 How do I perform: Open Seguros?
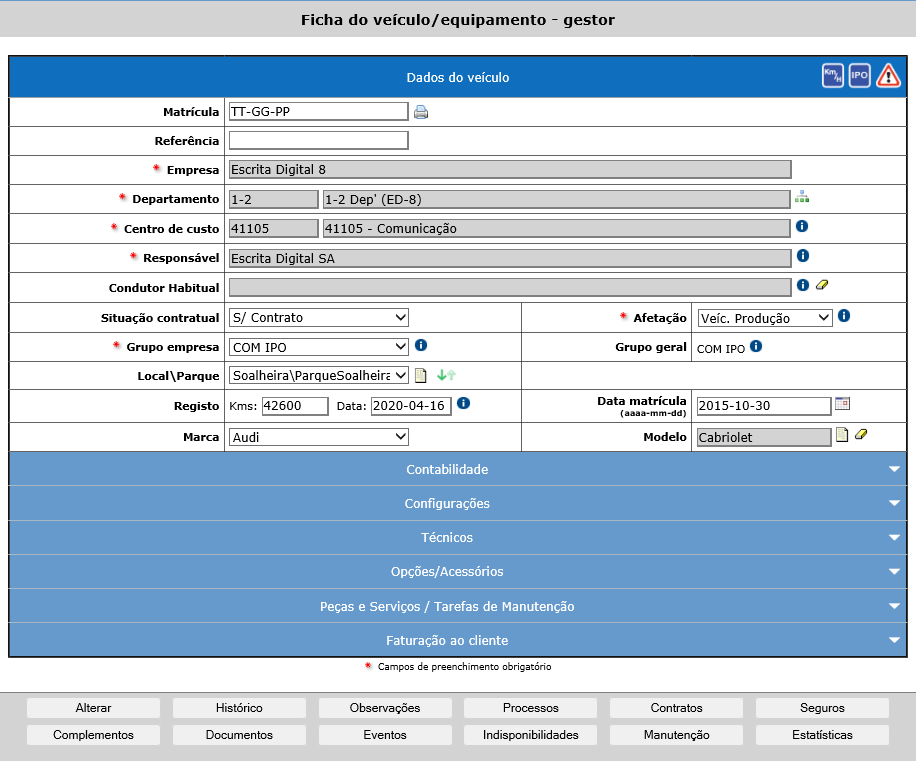[822, 708]
